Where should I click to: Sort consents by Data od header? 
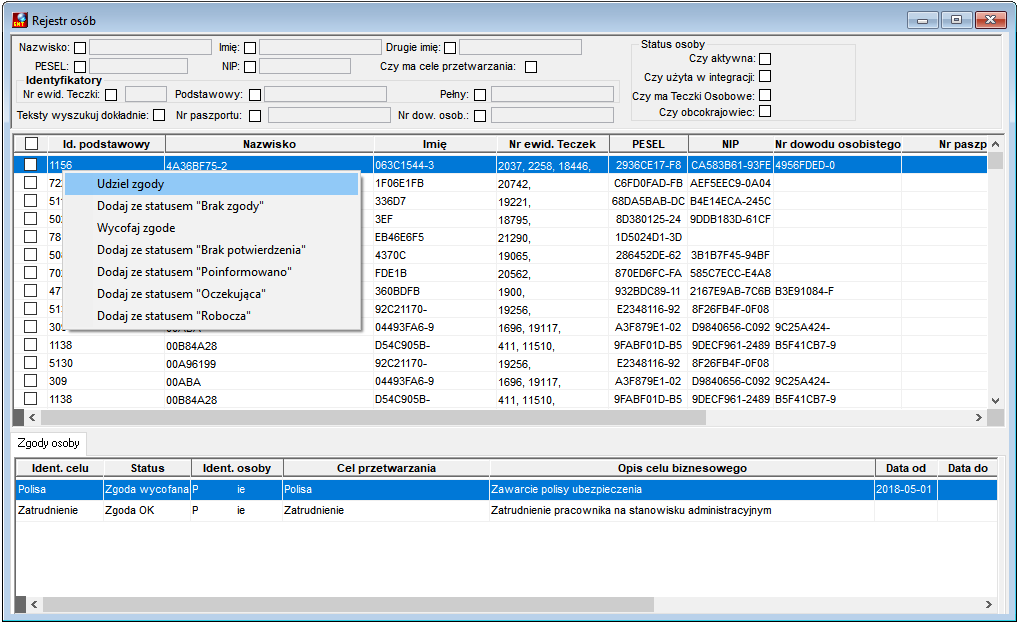pos(906,468)
